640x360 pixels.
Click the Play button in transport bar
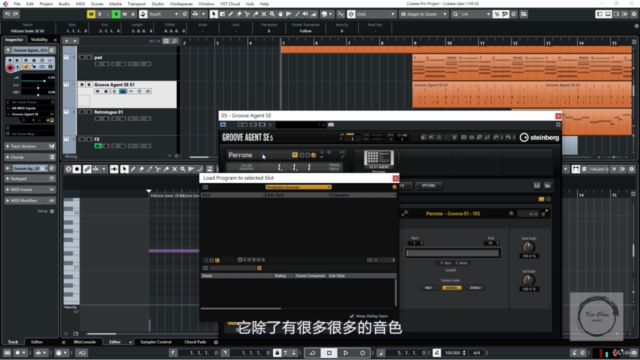click(x=346, y=353)
